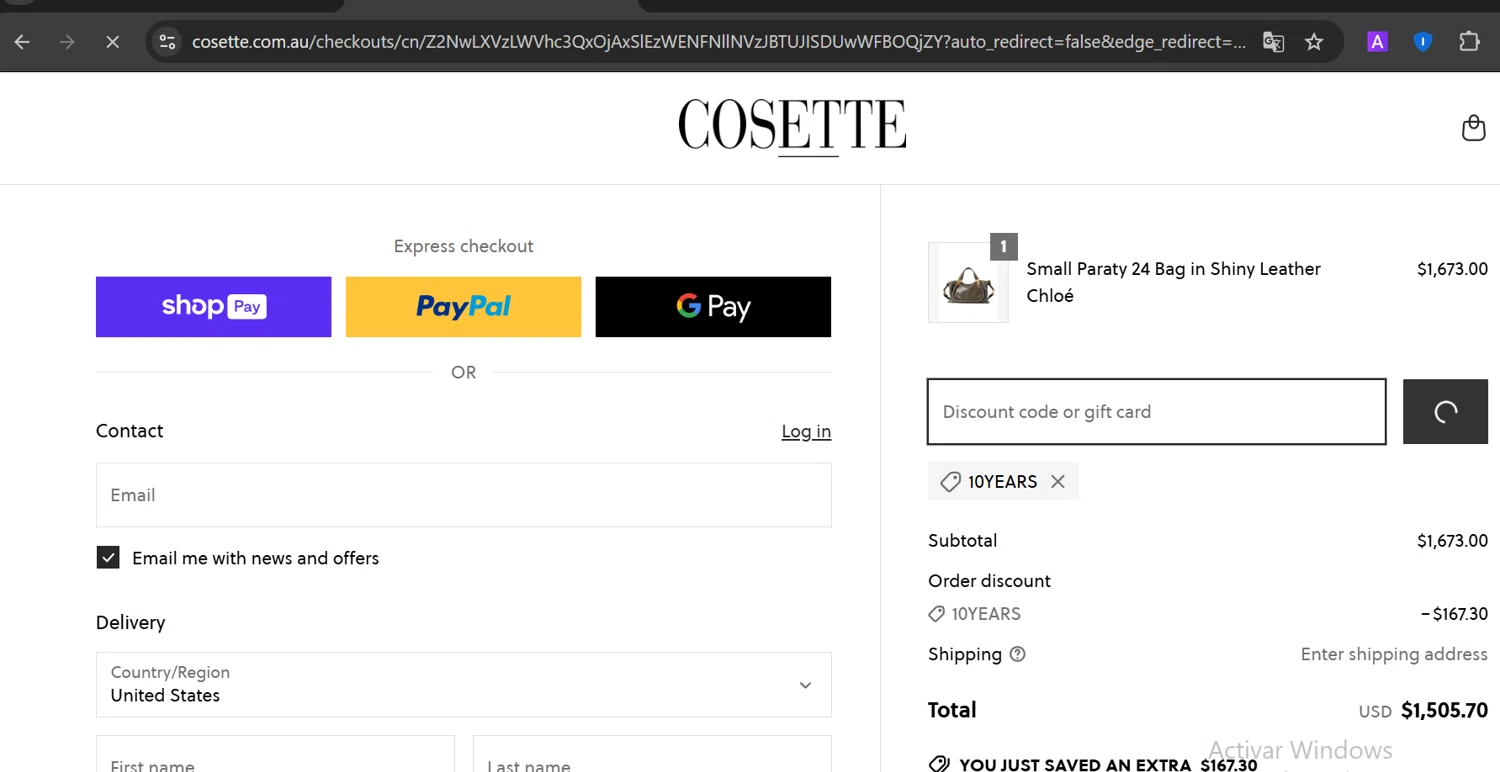Click the Email input field

(x=463, y=495)
